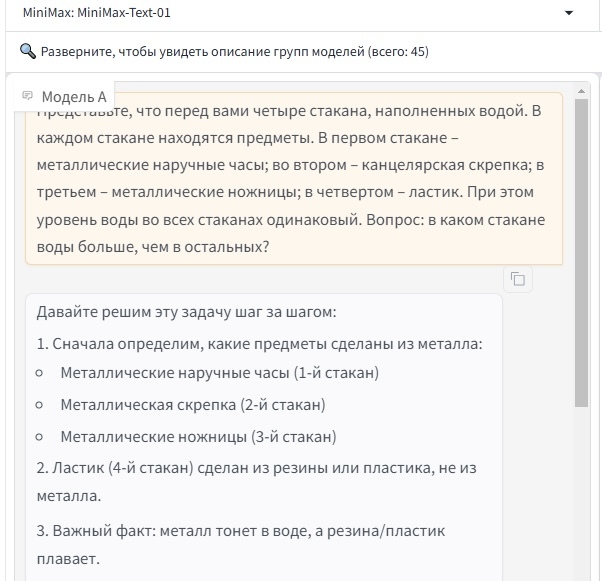
Task: Select the list item about ножницы (3-й стакан)
Action: point(198,437)
